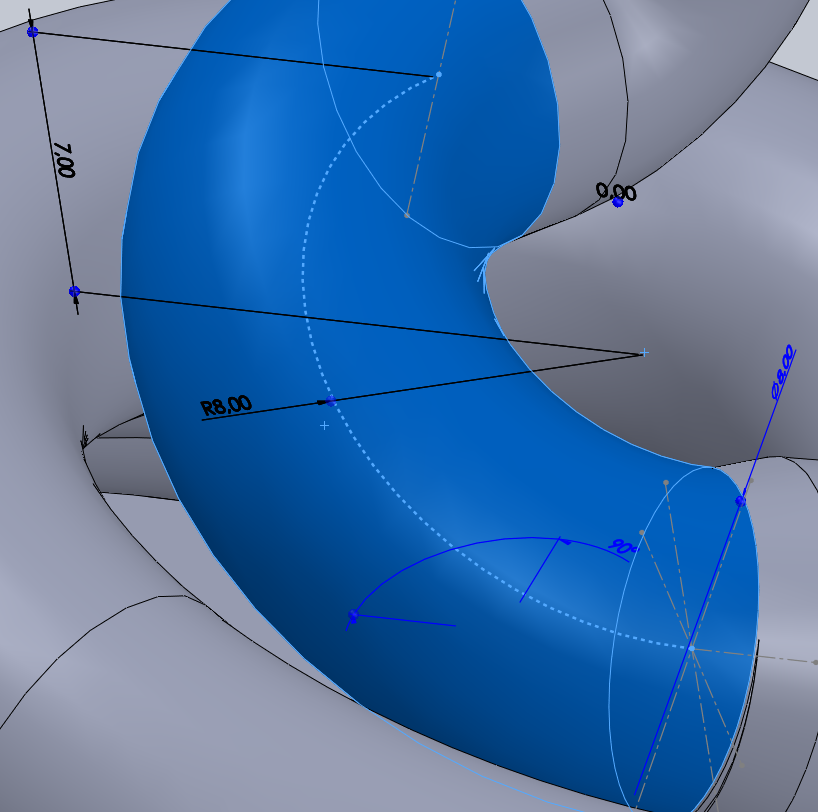Select the upper endpoint of the 7,00 dimension
Viewport: 818px width, 812px height.
(x=32, y=32)
